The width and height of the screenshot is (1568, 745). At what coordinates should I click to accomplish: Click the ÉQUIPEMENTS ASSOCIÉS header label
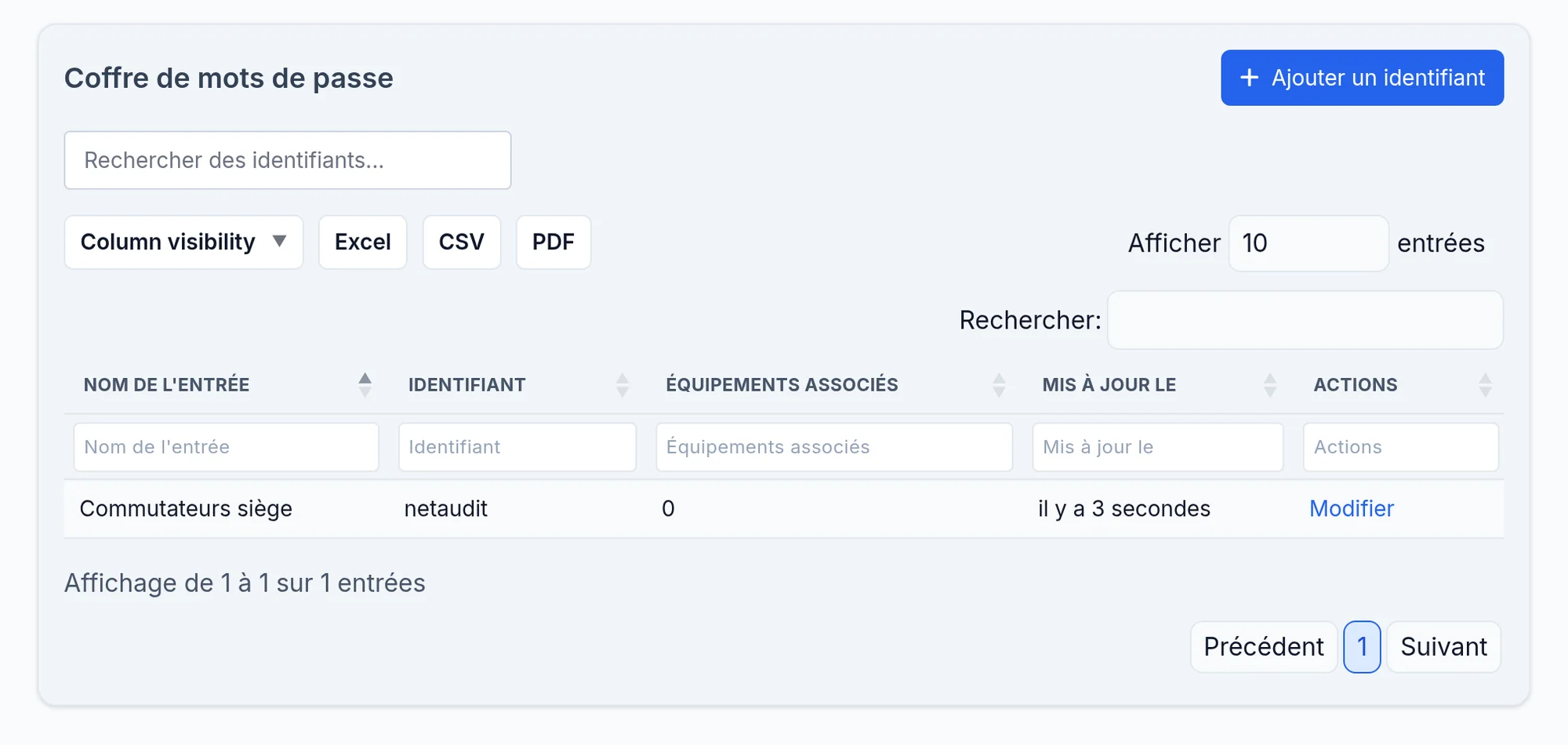point(782,384)
